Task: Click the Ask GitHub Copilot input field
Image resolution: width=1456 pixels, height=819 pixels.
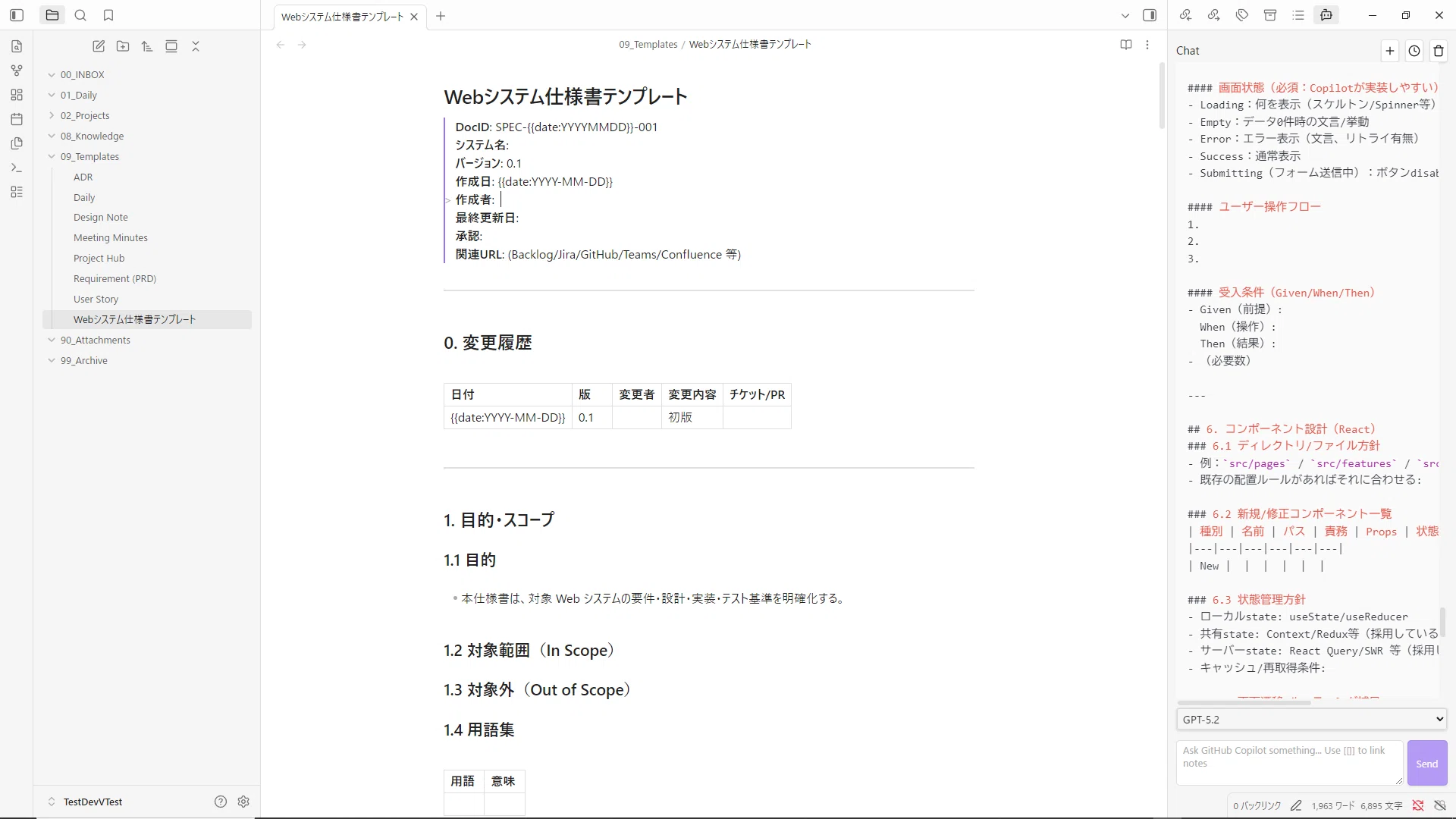Action: coord(1289,762)
